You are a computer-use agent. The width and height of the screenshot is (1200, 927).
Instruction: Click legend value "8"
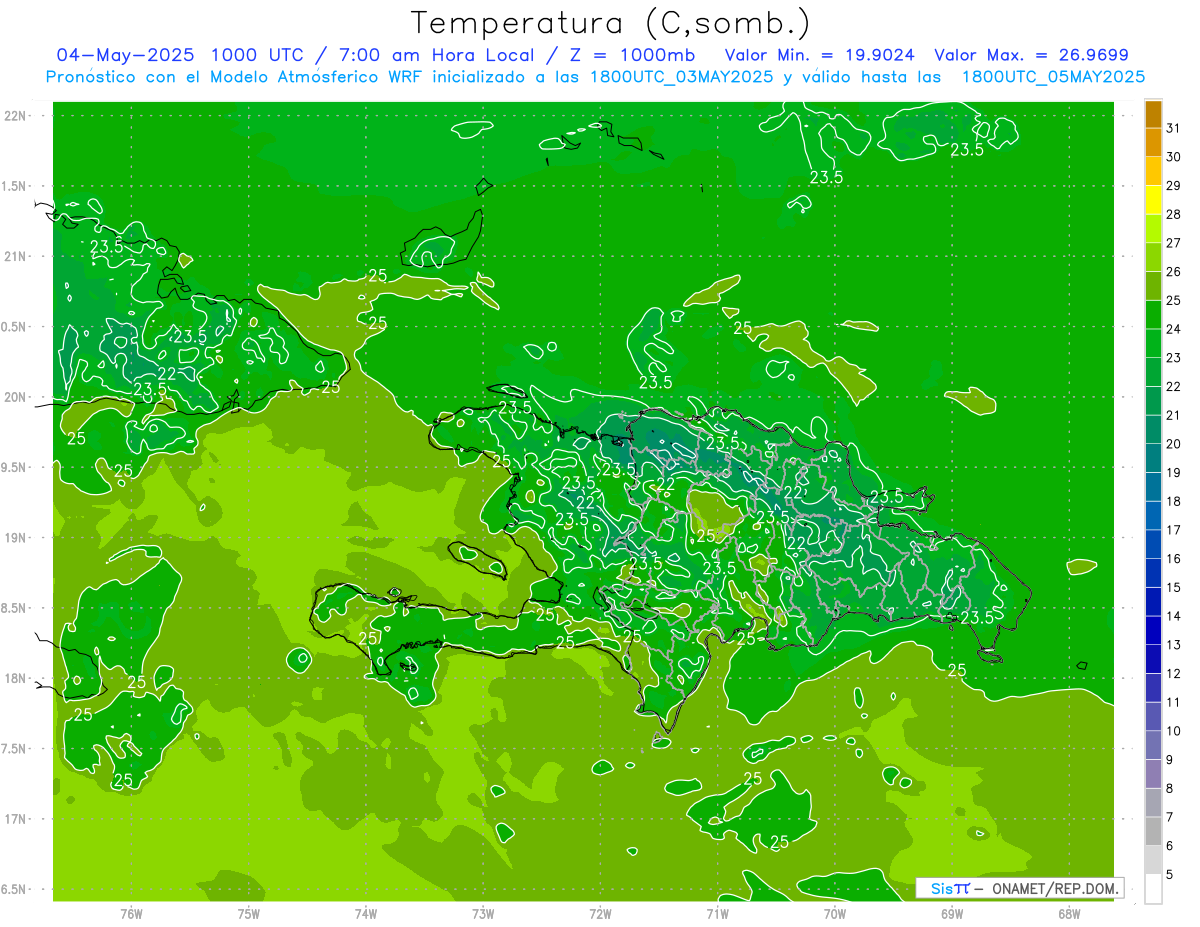coord(1170,788)
